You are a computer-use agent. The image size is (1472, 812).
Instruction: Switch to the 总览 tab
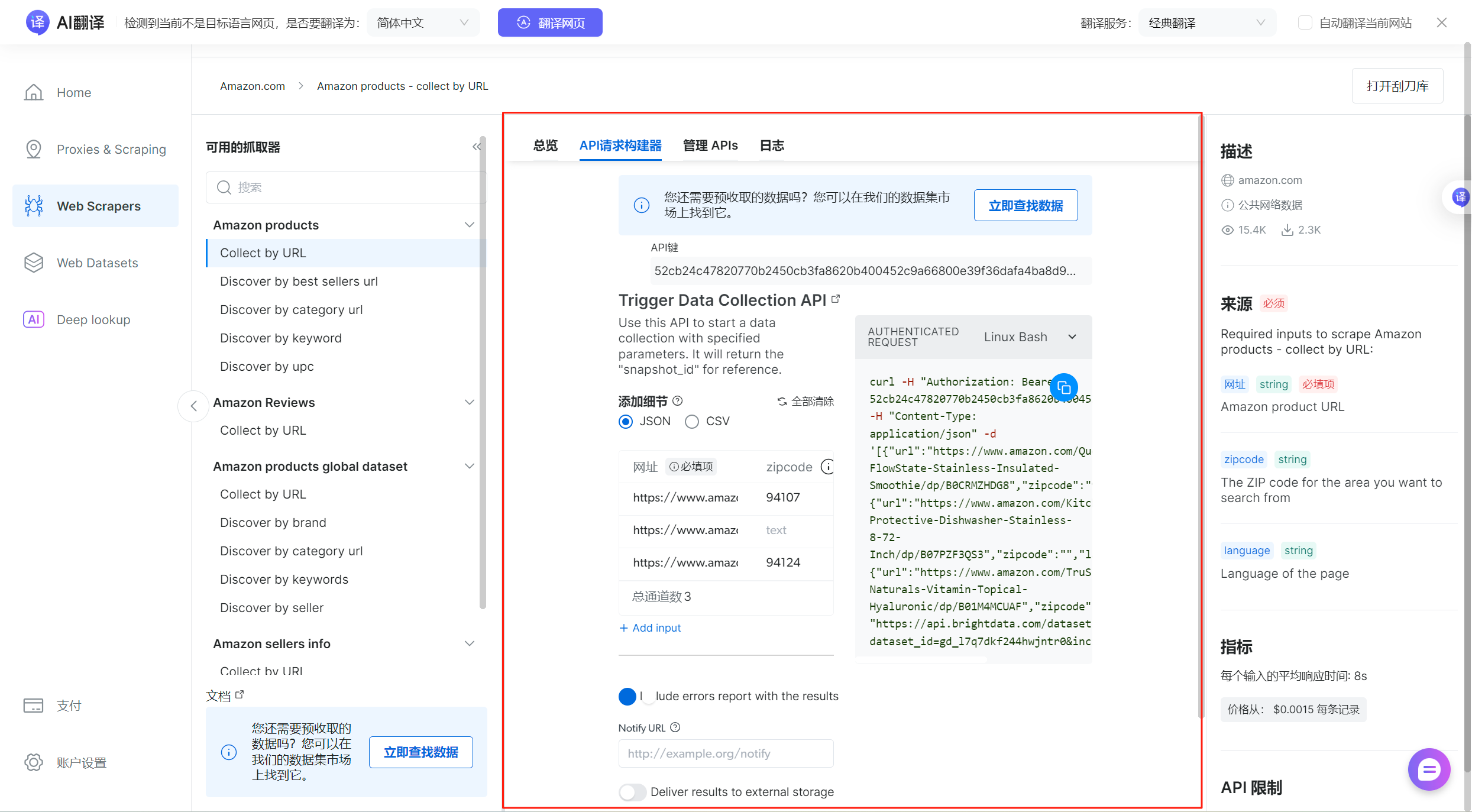click(x=545, y=145)
